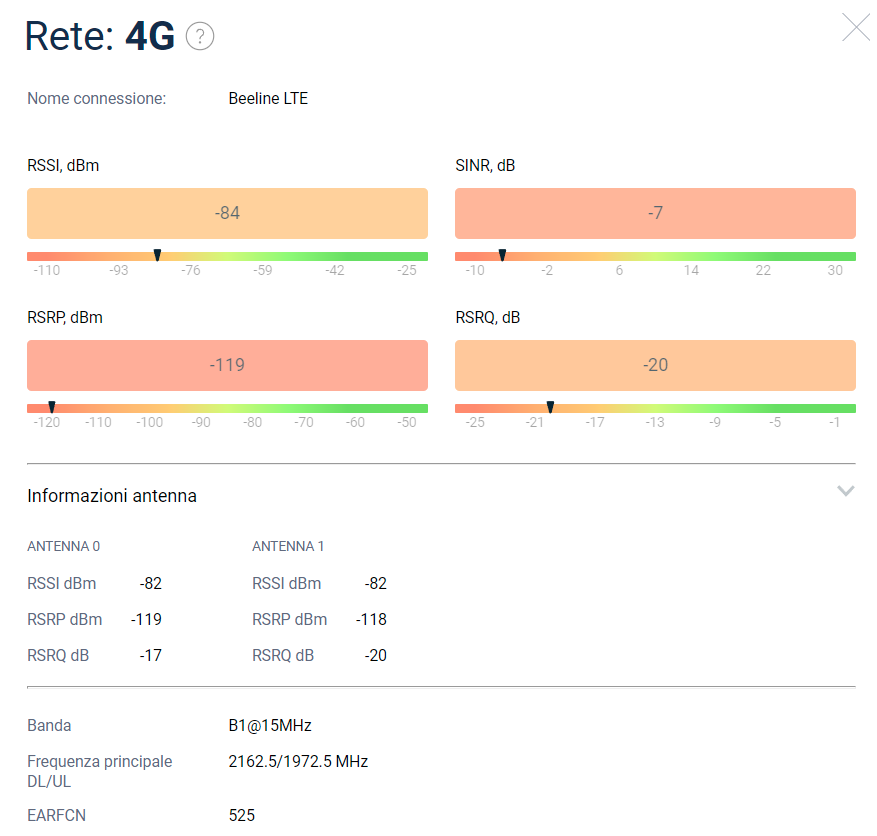Click Antenna 0 RSRQ value -17
This screenshot has height=836, width=877.
pos(150,656)
